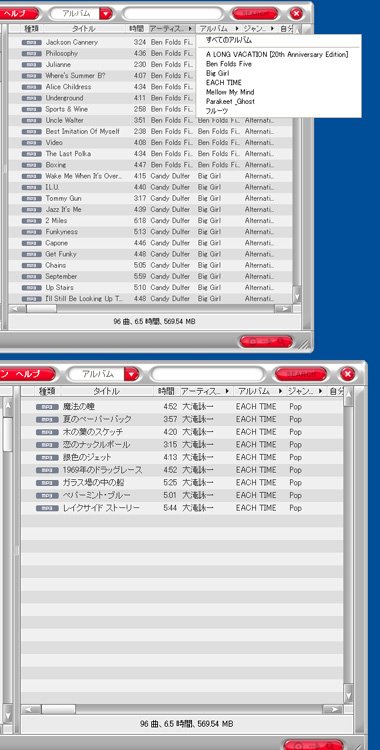Click the mp3 icon beside 魔法の瞳
Viewport: 380px width, 750px height.
coord(47,407)
